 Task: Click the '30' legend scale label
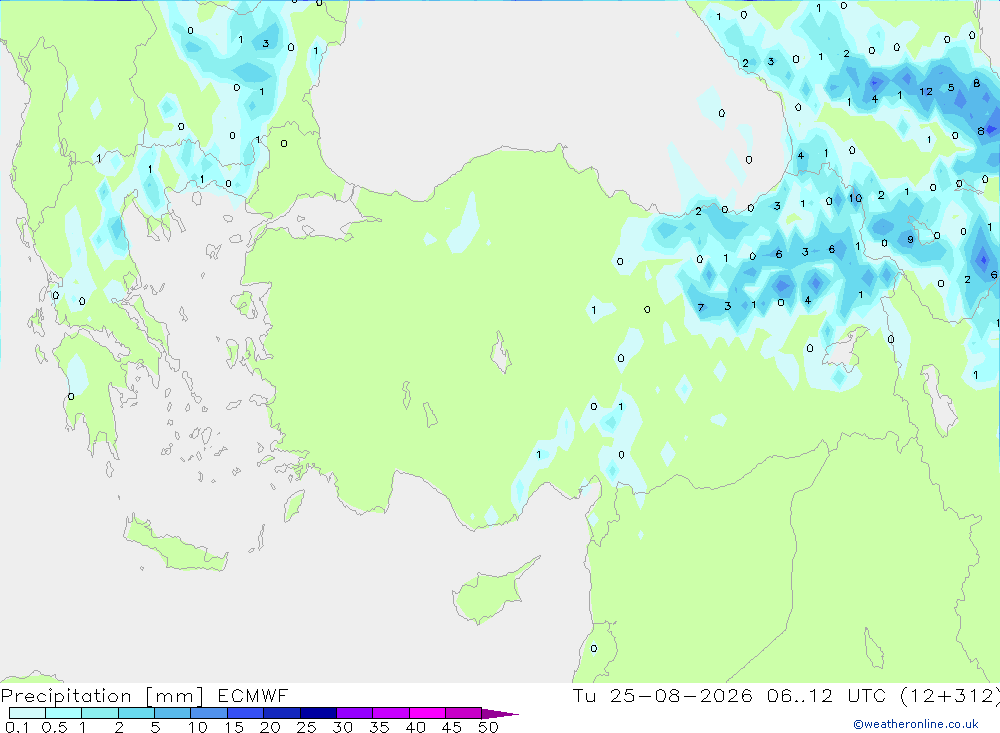point(343,727)
